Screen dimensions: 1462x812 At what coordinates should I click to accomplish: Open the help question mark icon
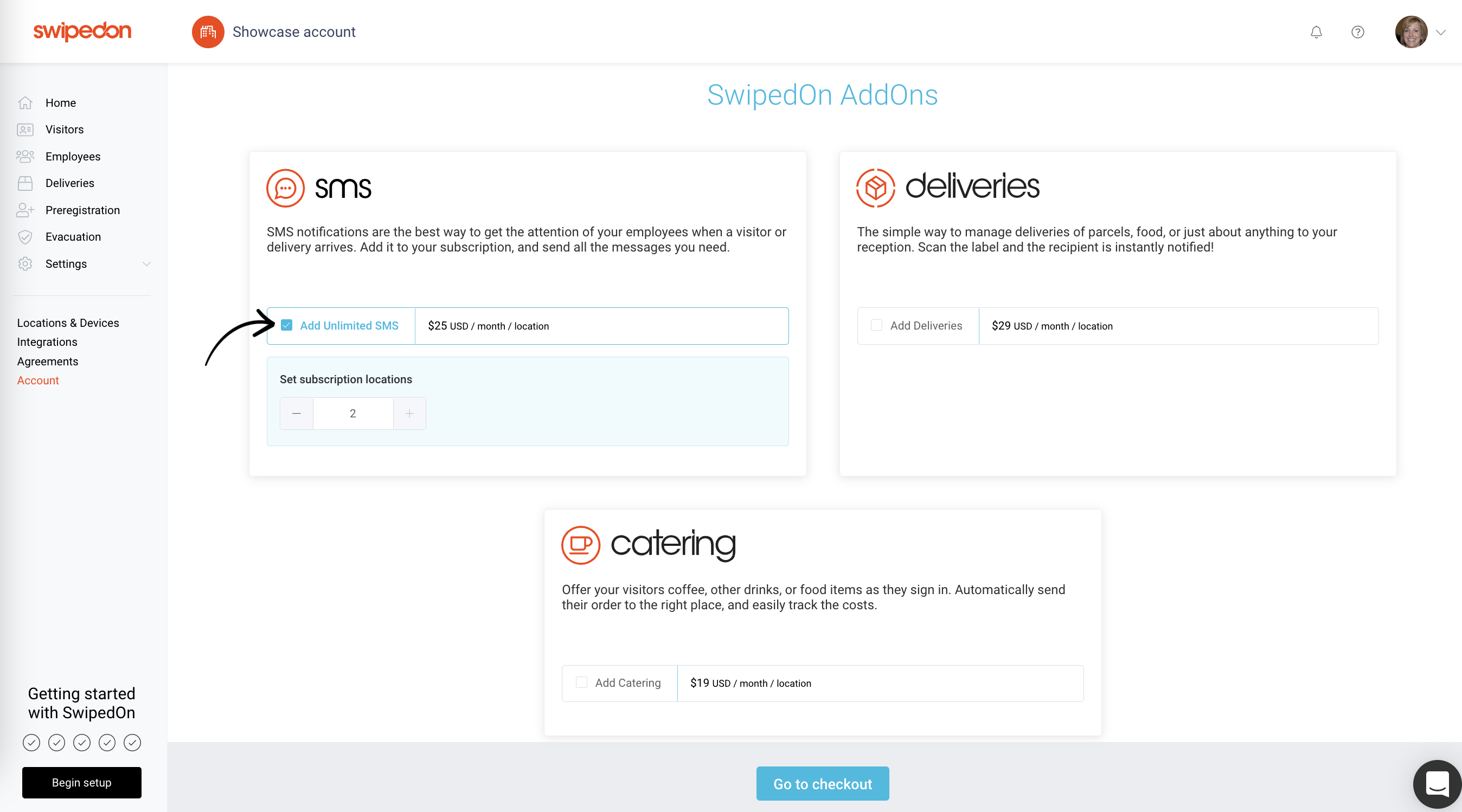1357,32
